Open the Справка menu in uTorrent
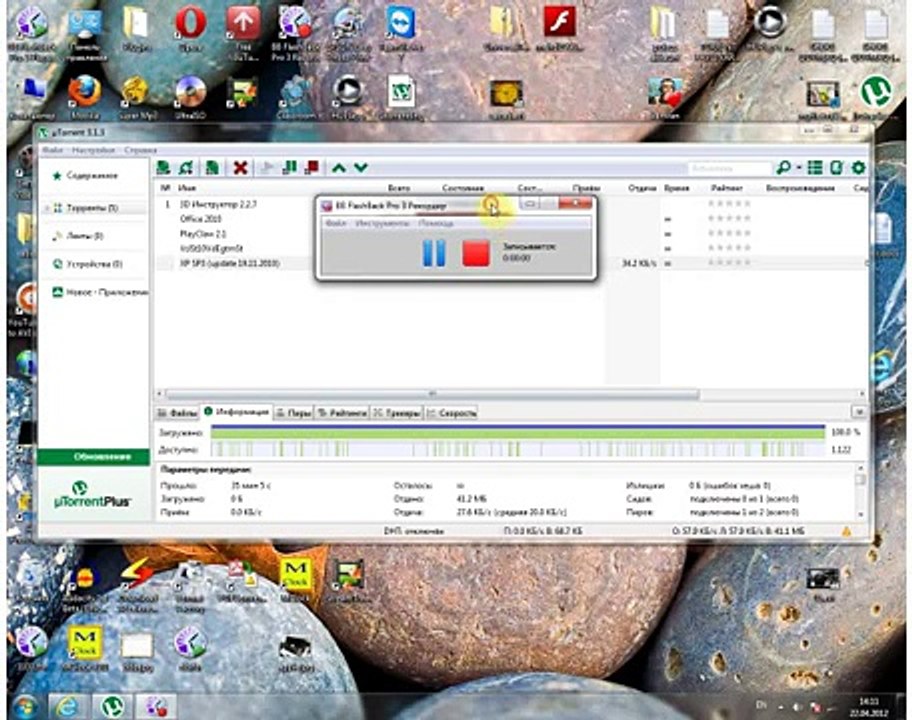The height and width of the screenshot is (720, 912). pyautogui.click(x=141, y=150)
